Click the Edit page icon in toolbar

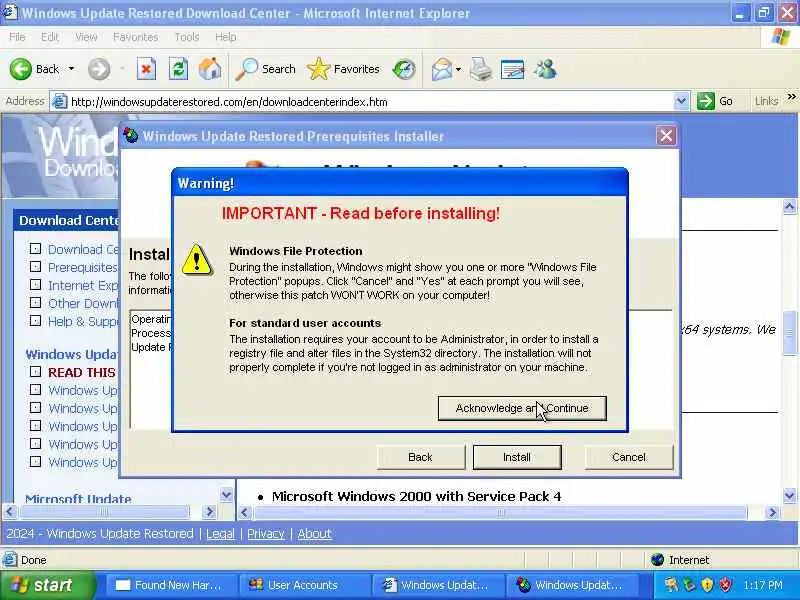point(513,69)
